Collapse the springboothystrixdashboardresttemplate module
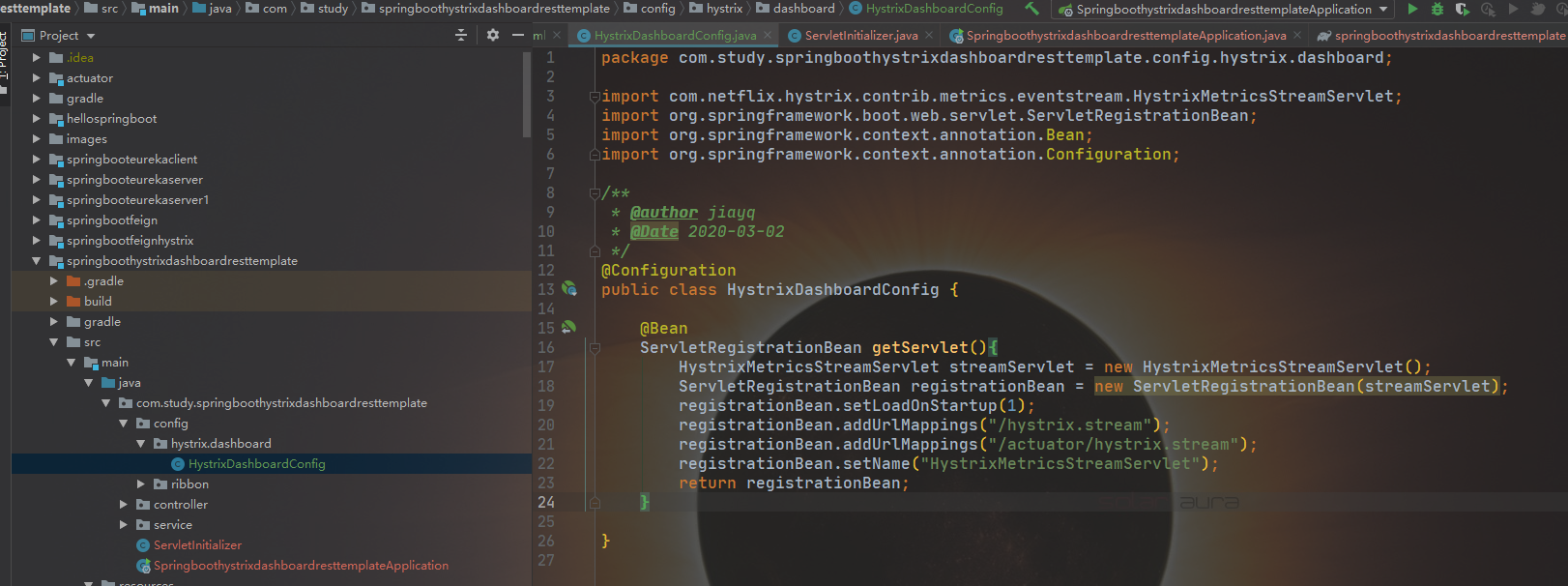Screen dimensions: 1568x586 click(x=37, y=260)
